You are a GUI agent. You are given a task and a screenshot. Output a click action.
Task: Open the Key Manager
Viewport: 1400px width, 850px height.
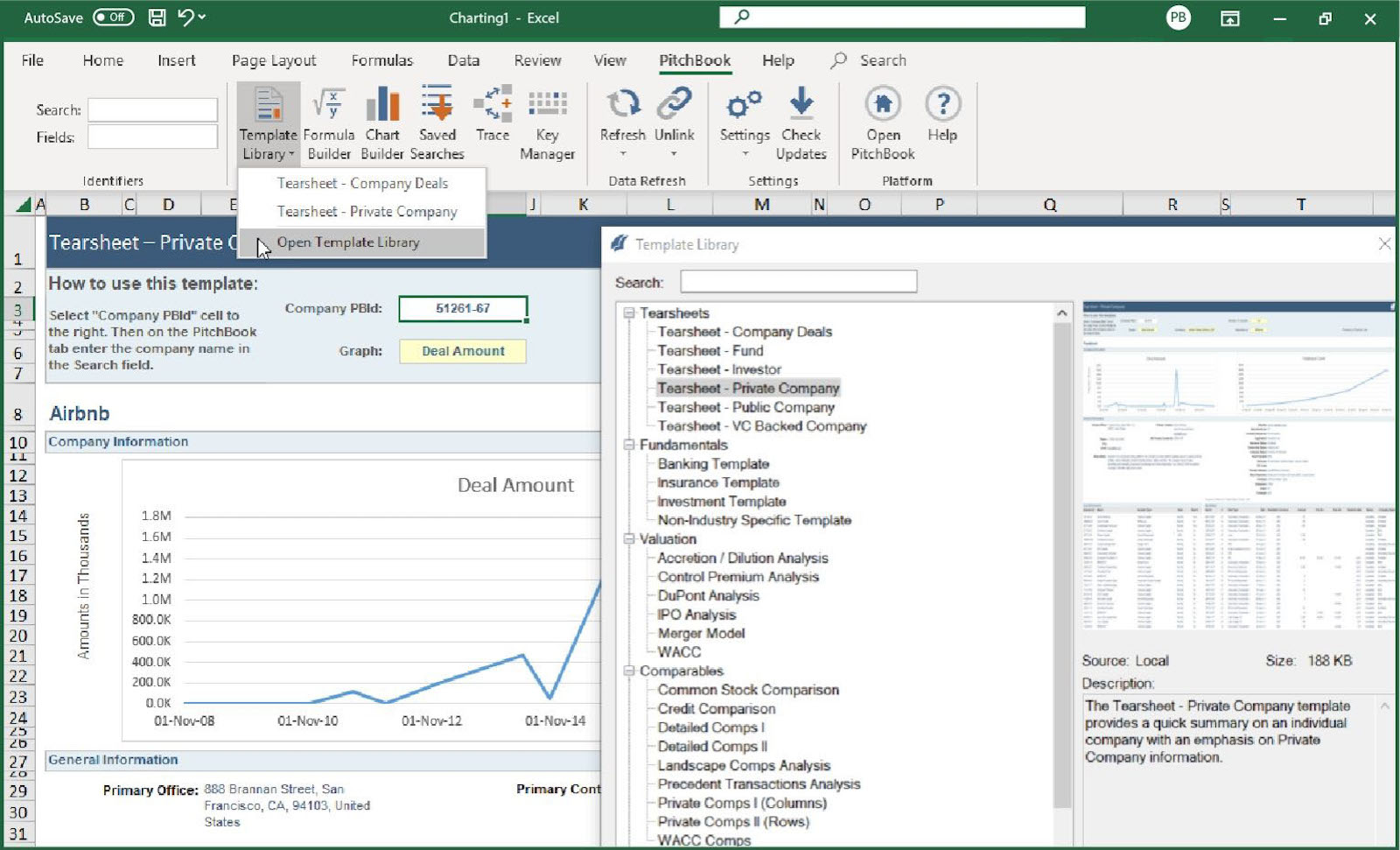click(547, 123)
